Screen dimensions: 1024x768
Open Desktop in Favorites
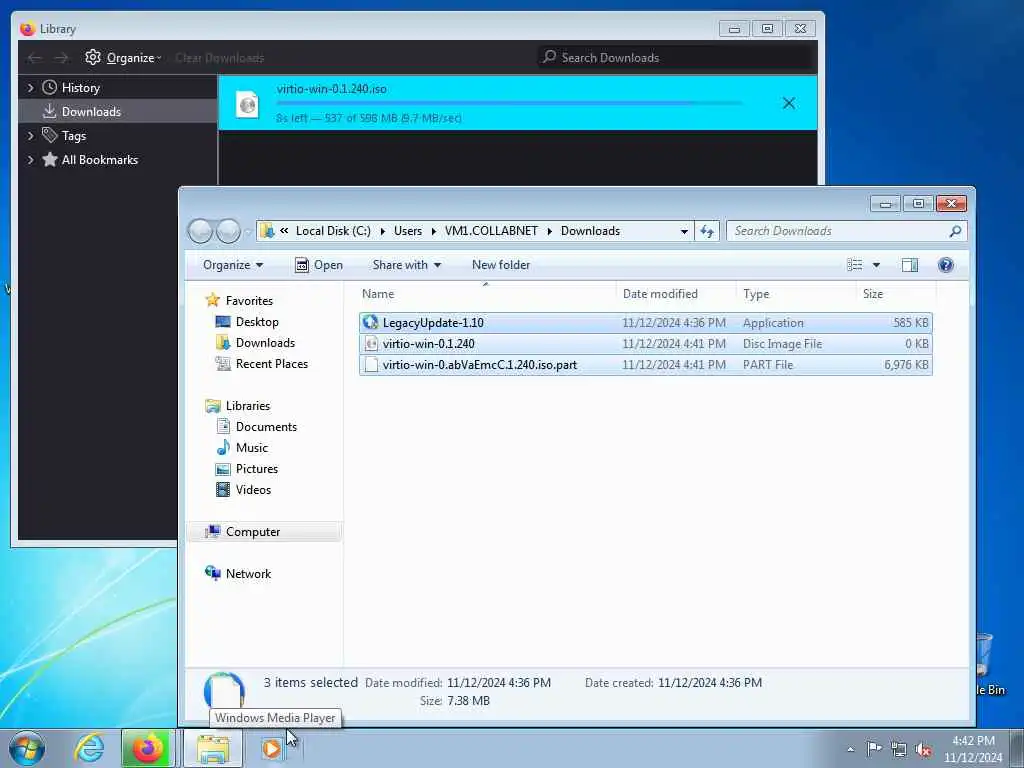tap(257, 322)
